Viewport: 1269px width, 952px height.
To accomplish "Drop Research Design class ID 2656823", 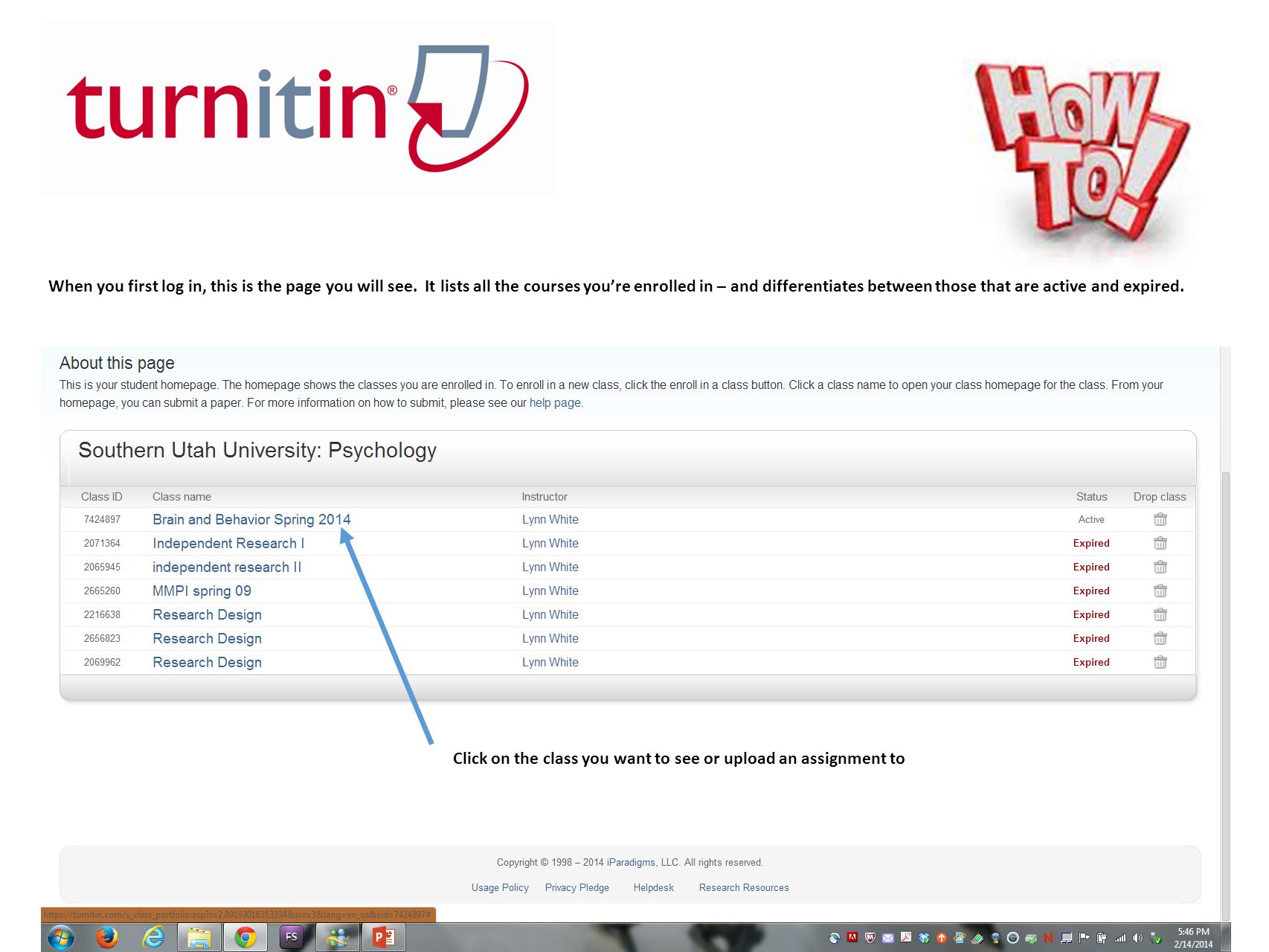I will point(1160,638).
